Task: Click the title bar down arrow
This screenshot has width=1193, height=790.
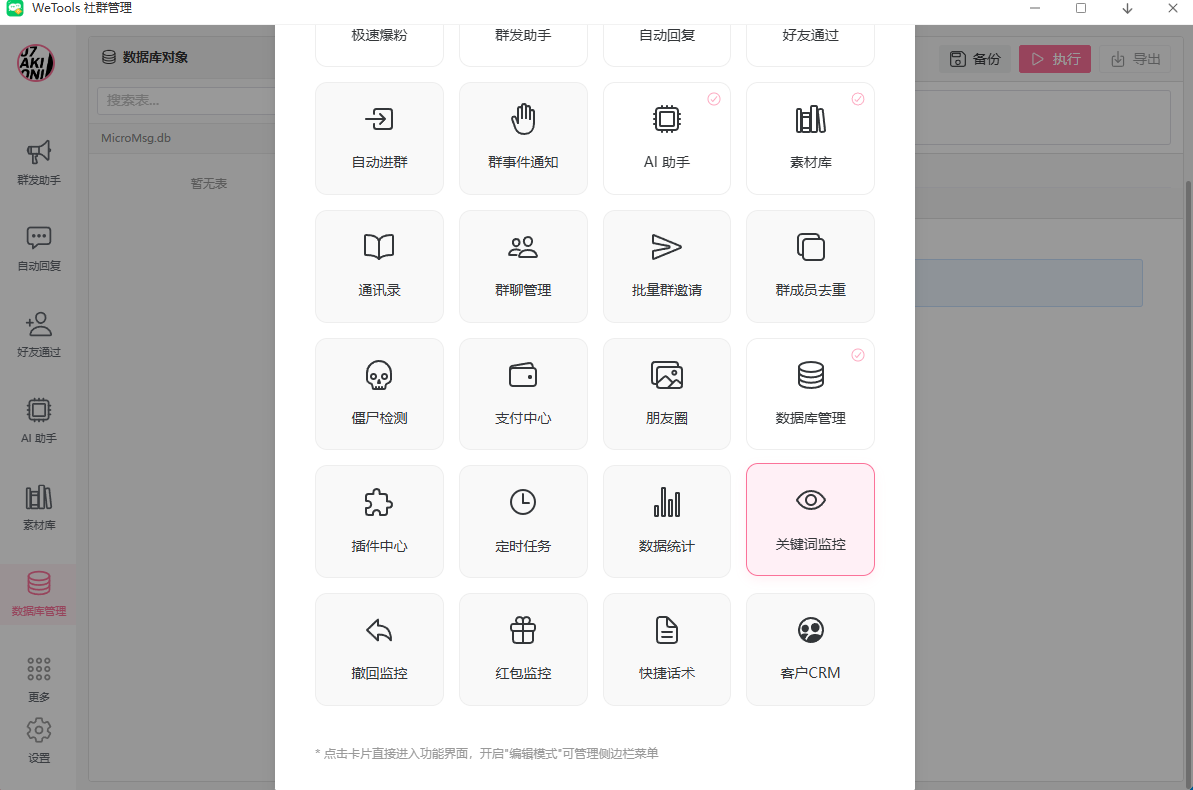Action: (1127, 8)
